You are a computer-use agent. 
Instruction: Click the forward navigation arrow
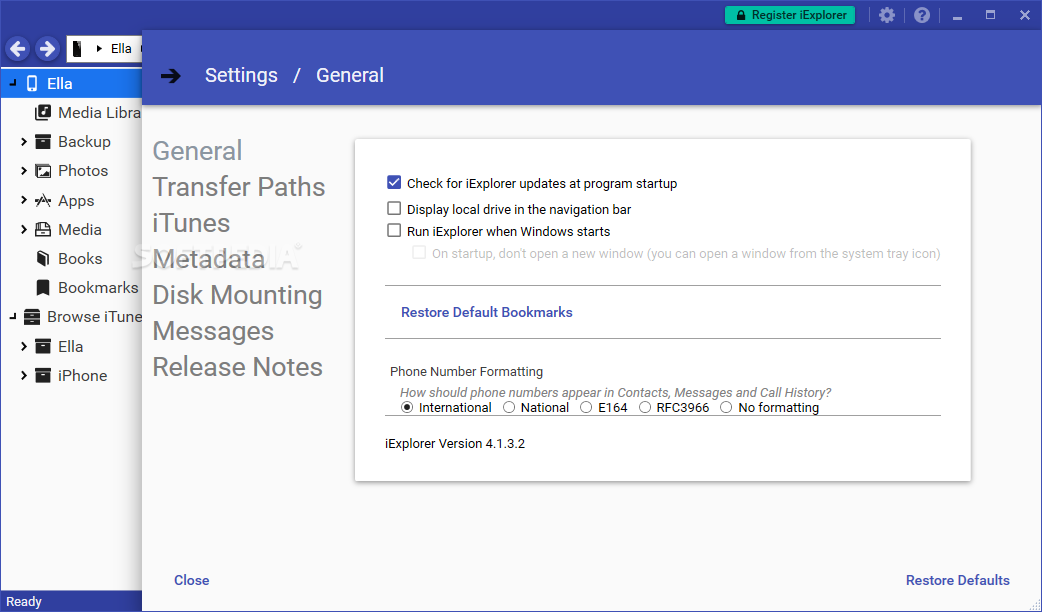pos(47,49)
